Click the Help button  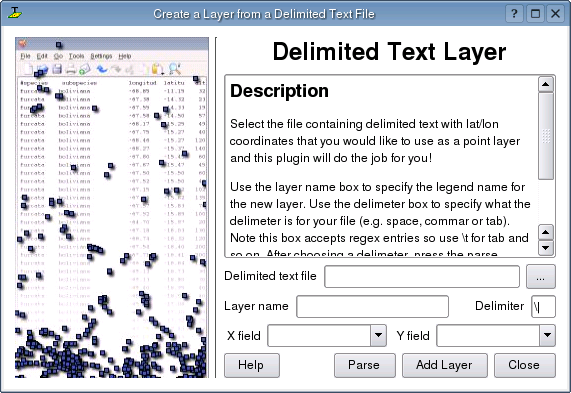pyautogui.click(x=252, y=365)
